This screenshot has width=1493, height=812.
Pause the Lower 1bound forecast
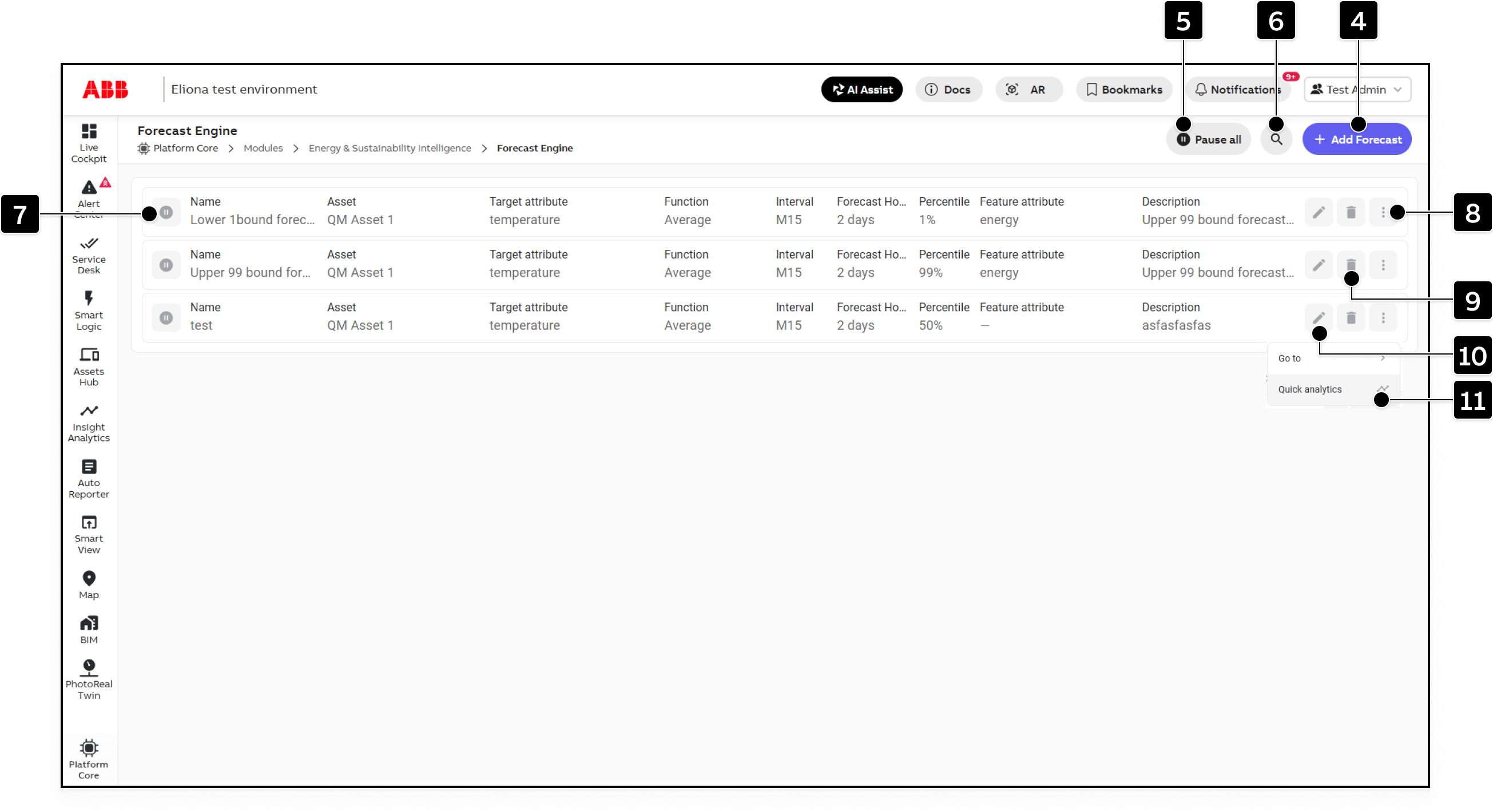tap(166, 212)
